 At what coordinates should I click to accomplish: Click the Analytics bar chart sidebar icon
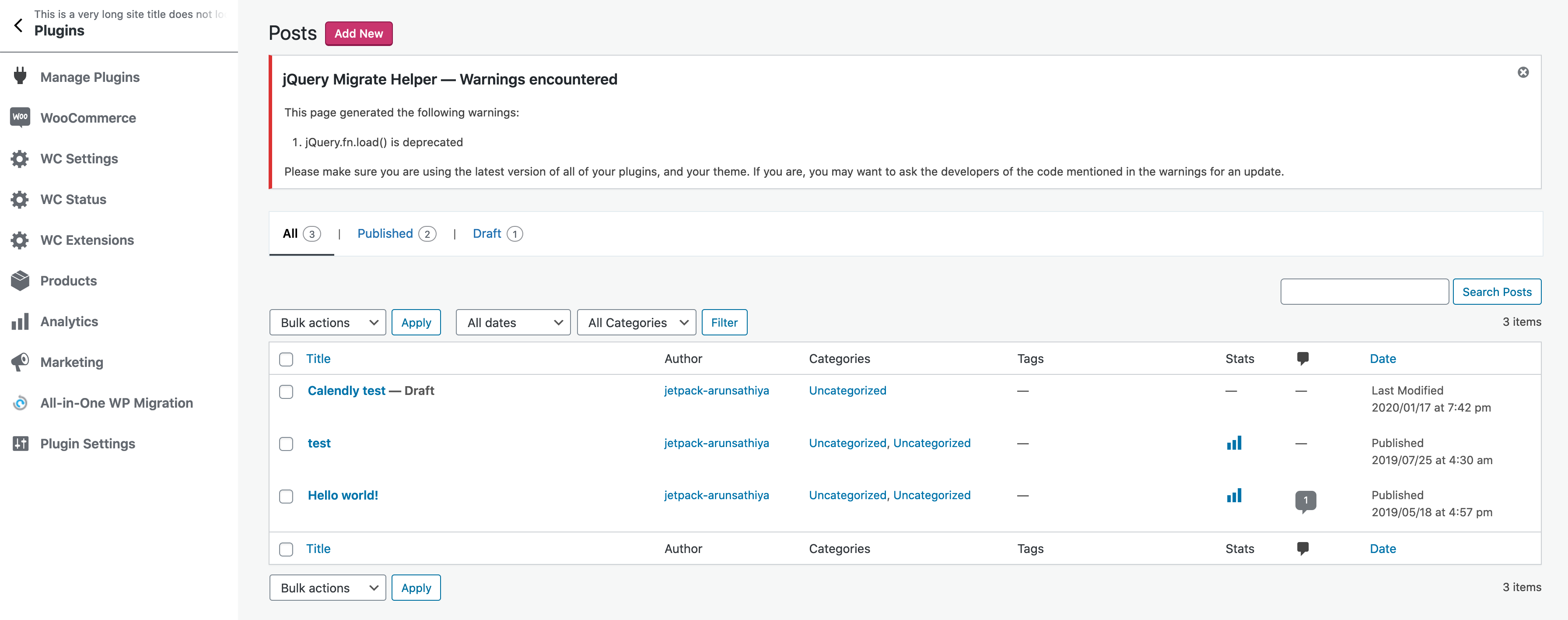point(20,321)
